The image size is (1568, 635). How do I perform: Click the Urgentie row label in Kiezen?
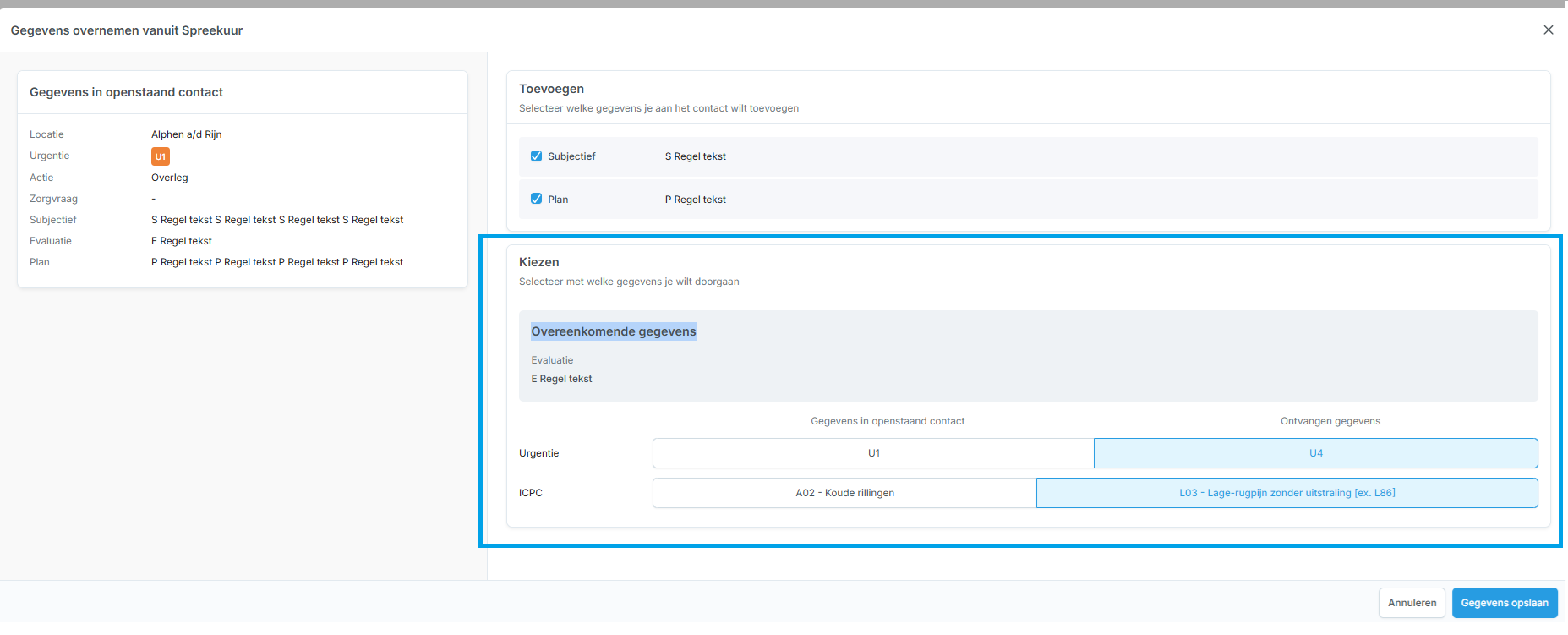click(539, 453)
